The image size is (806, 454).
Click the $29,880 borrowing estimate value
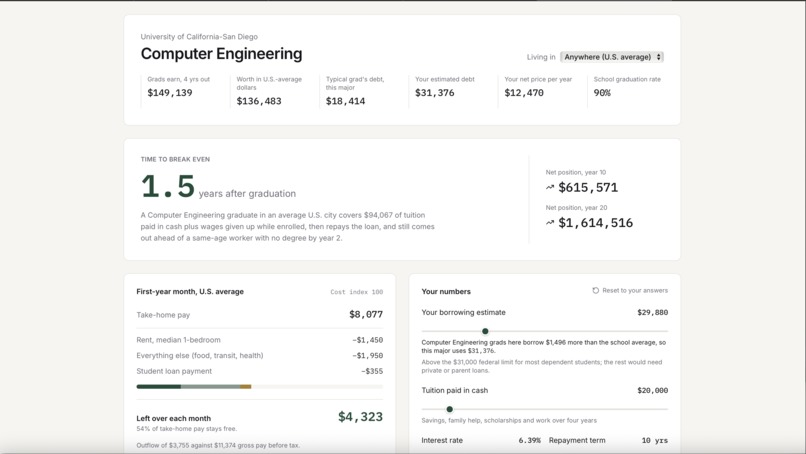(x=653, y=313)
